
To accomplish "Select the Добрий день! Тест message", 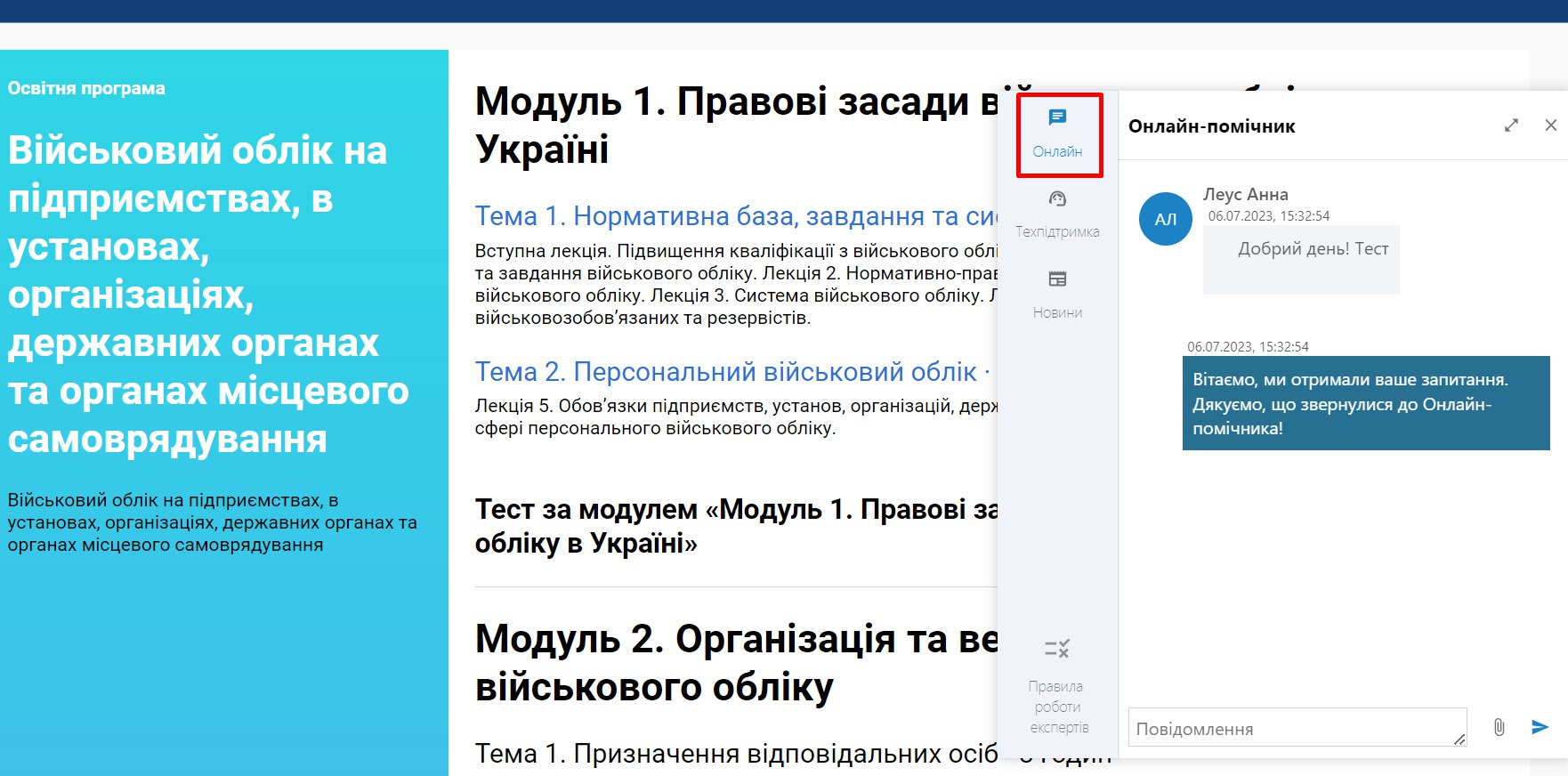I will click(1313, 249).
